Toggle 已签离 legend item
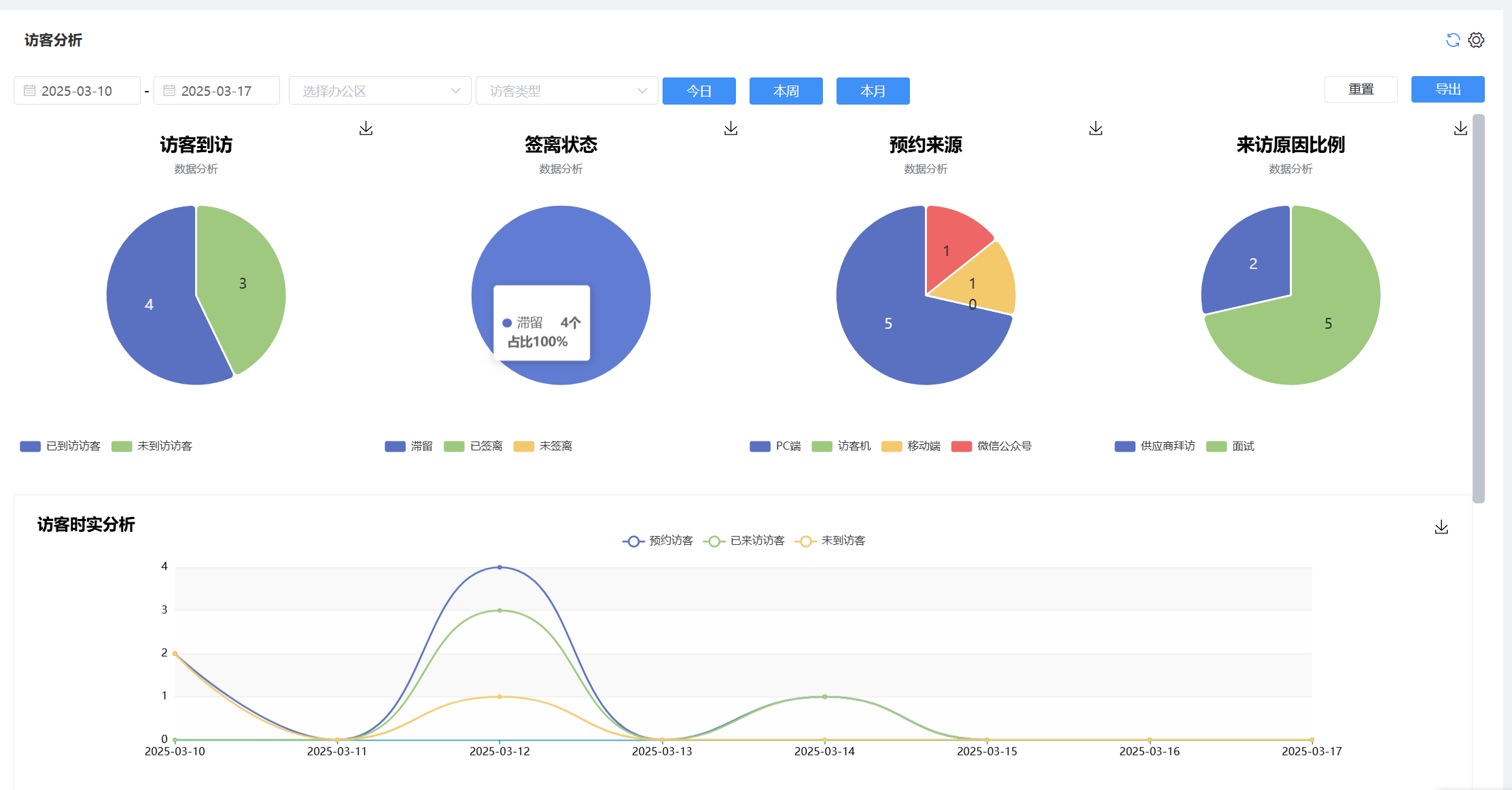1512x790 pixels. tap(474, 446)
